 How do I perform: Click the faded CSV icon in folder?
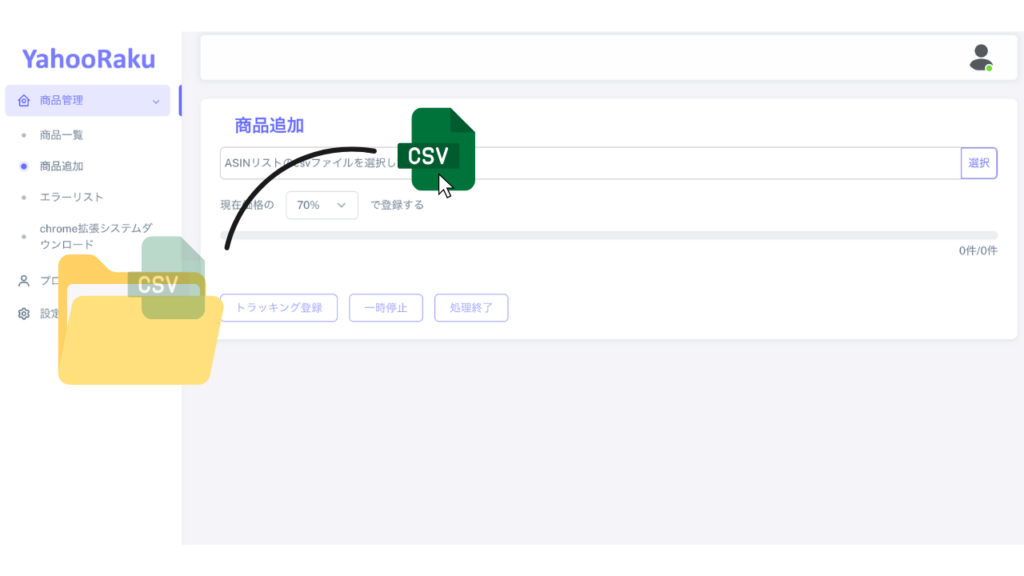point(167,278)
